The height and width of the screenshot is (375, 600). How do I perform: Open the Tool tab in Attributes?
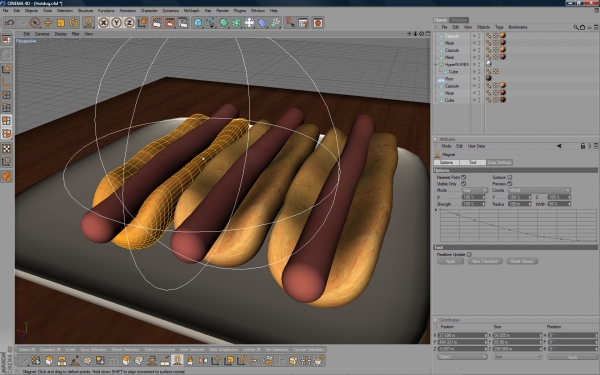[473, 163]
